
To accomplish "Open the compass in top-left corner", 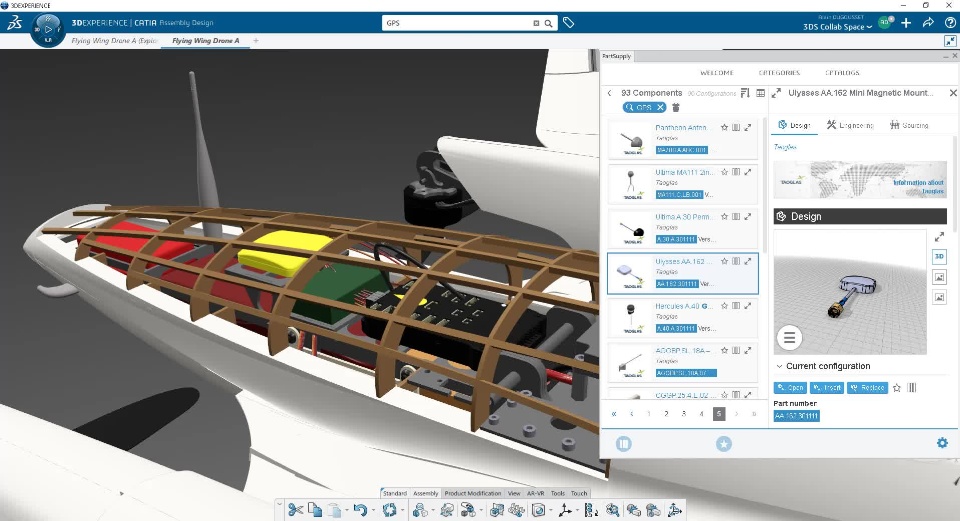I will click(48, 29).
